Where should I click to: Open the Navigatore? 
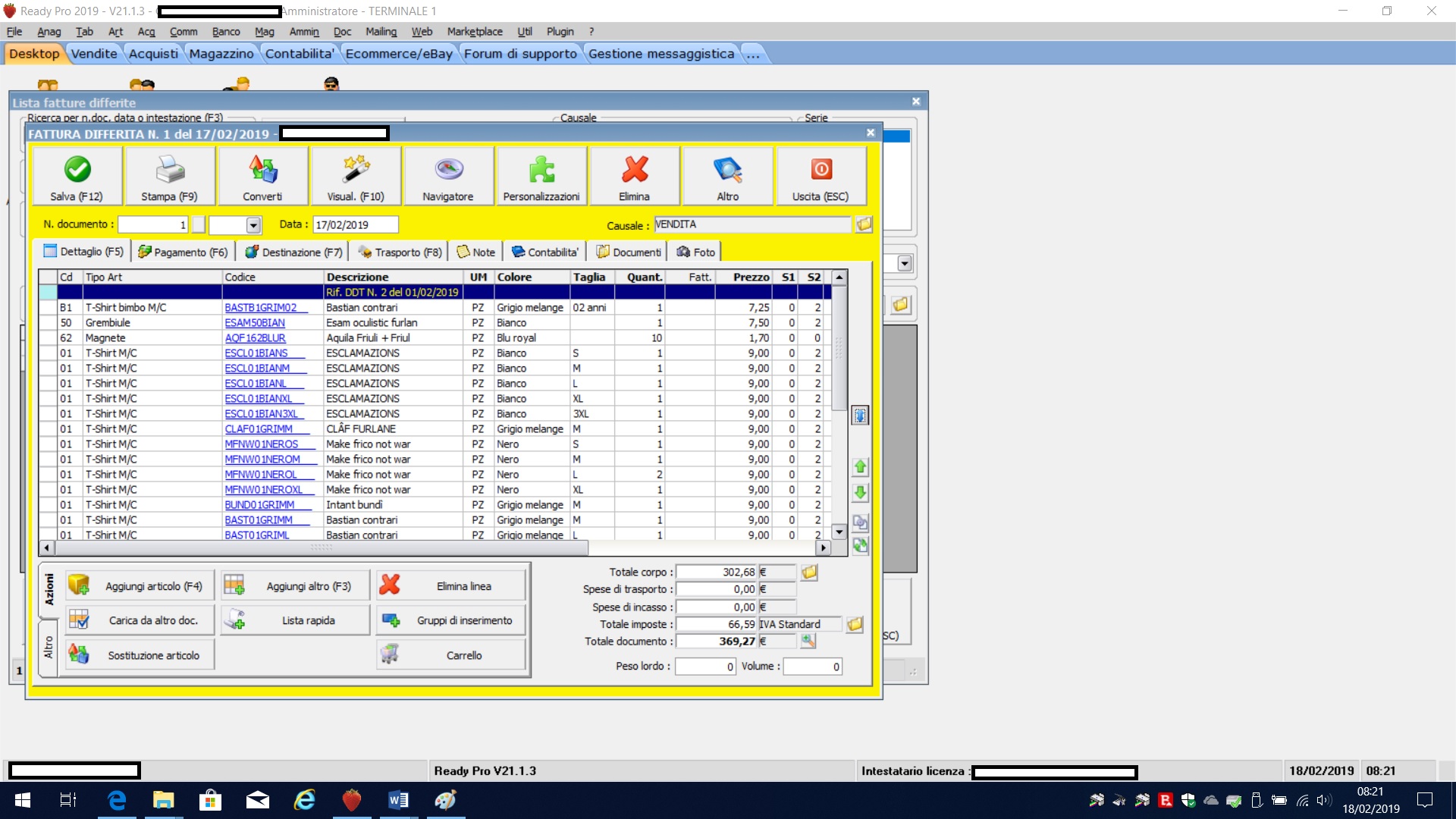448,176
